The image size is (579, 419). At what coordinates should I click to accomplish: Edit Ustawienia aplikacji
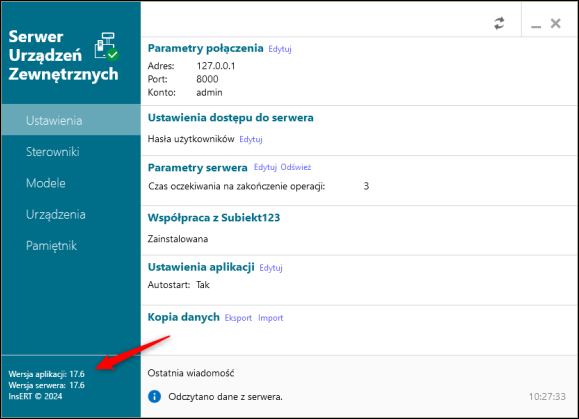point(271,268)
